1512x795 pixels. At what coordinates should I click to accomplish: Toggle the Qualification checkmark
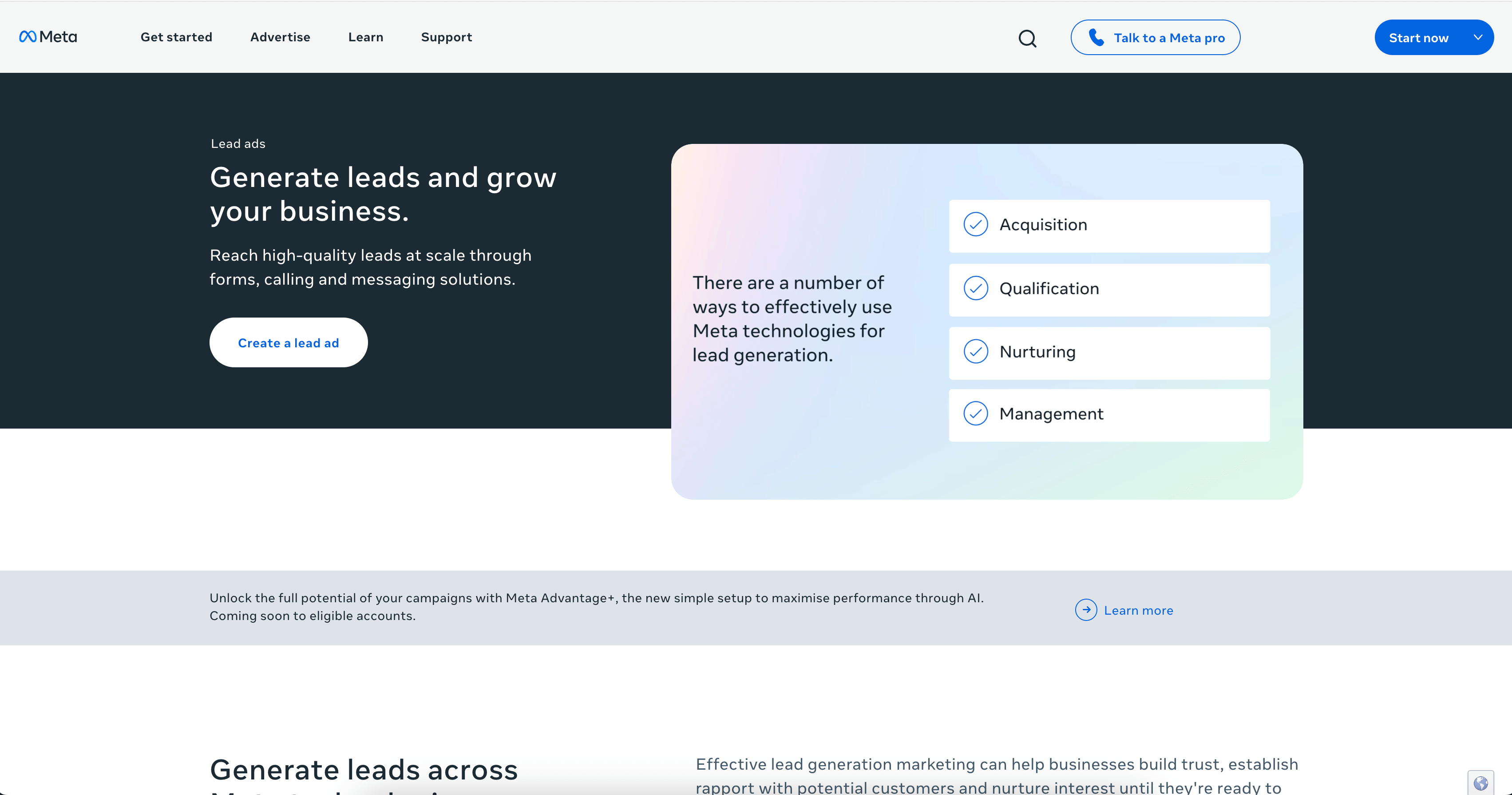[976, 288]
